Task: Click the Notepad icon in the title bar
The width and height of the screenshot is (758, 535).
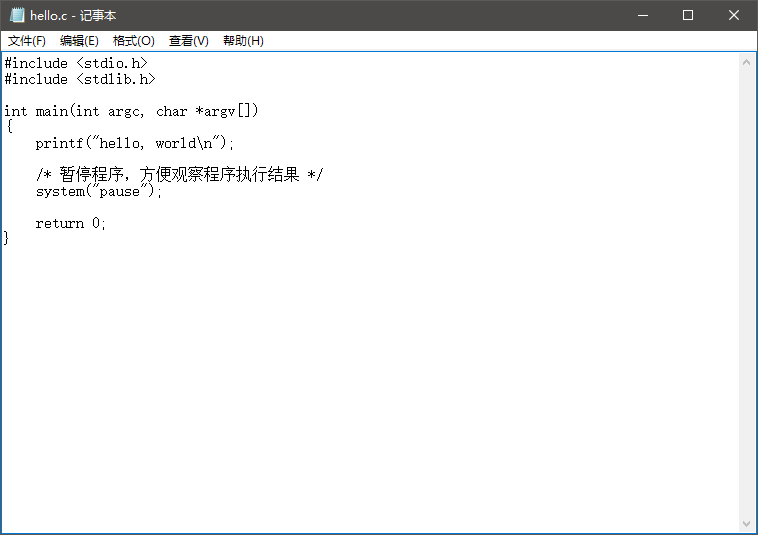Action: pyautogui.click(x=17, y=15)
